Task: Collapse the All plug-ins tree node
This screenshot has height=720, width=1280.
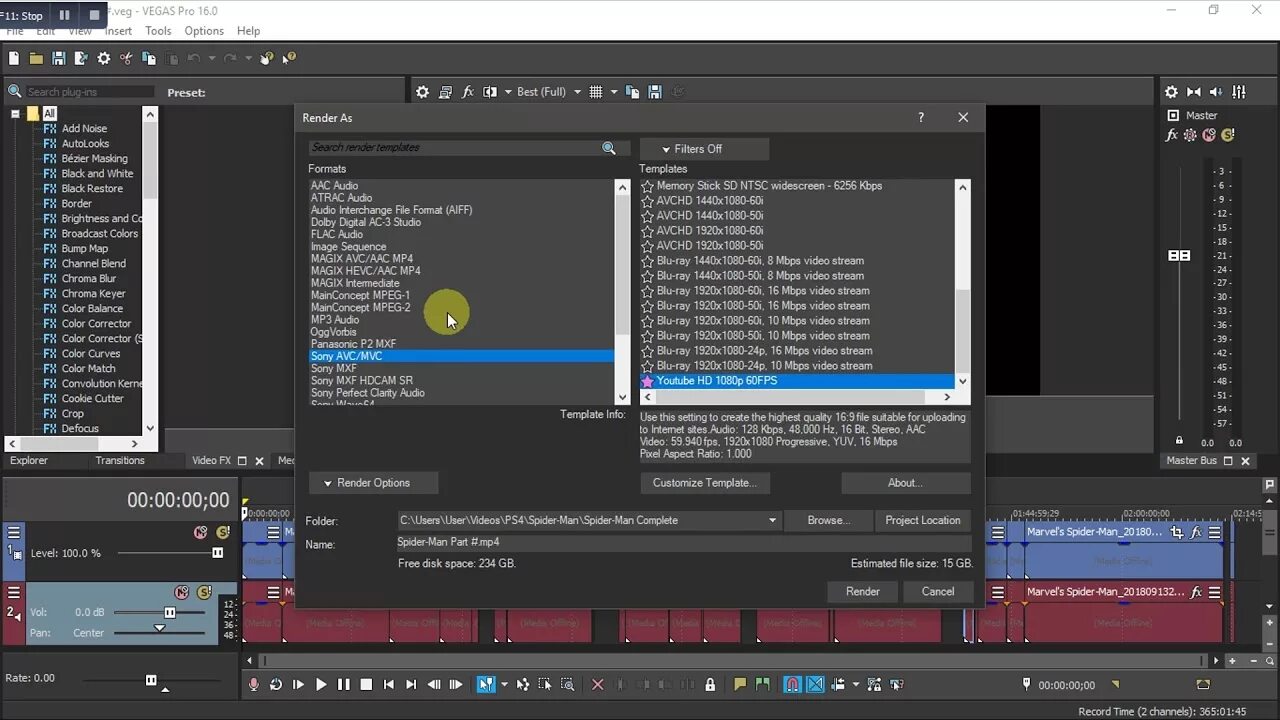Action: 16,113
